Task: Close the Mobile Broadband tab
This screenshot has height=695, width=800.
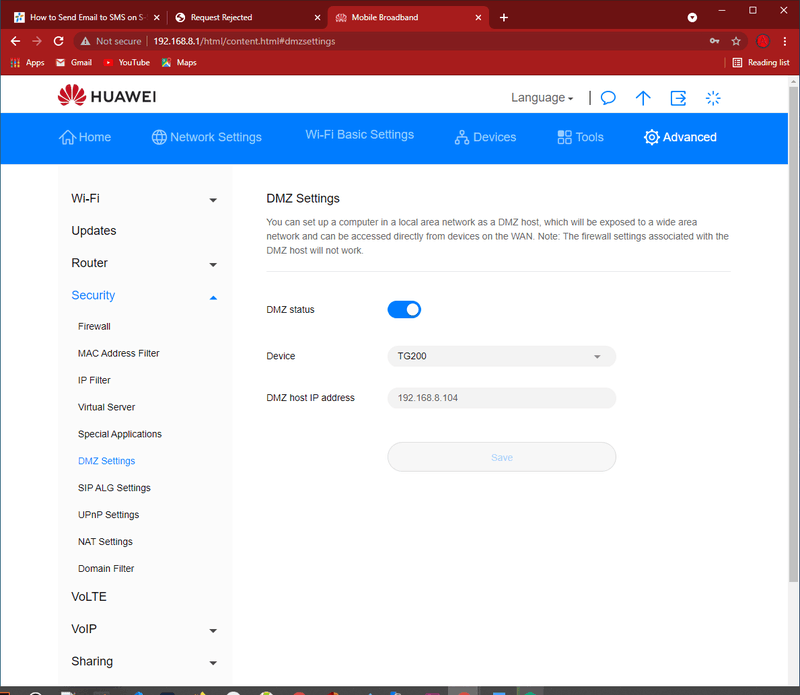Action: (478, 17)
